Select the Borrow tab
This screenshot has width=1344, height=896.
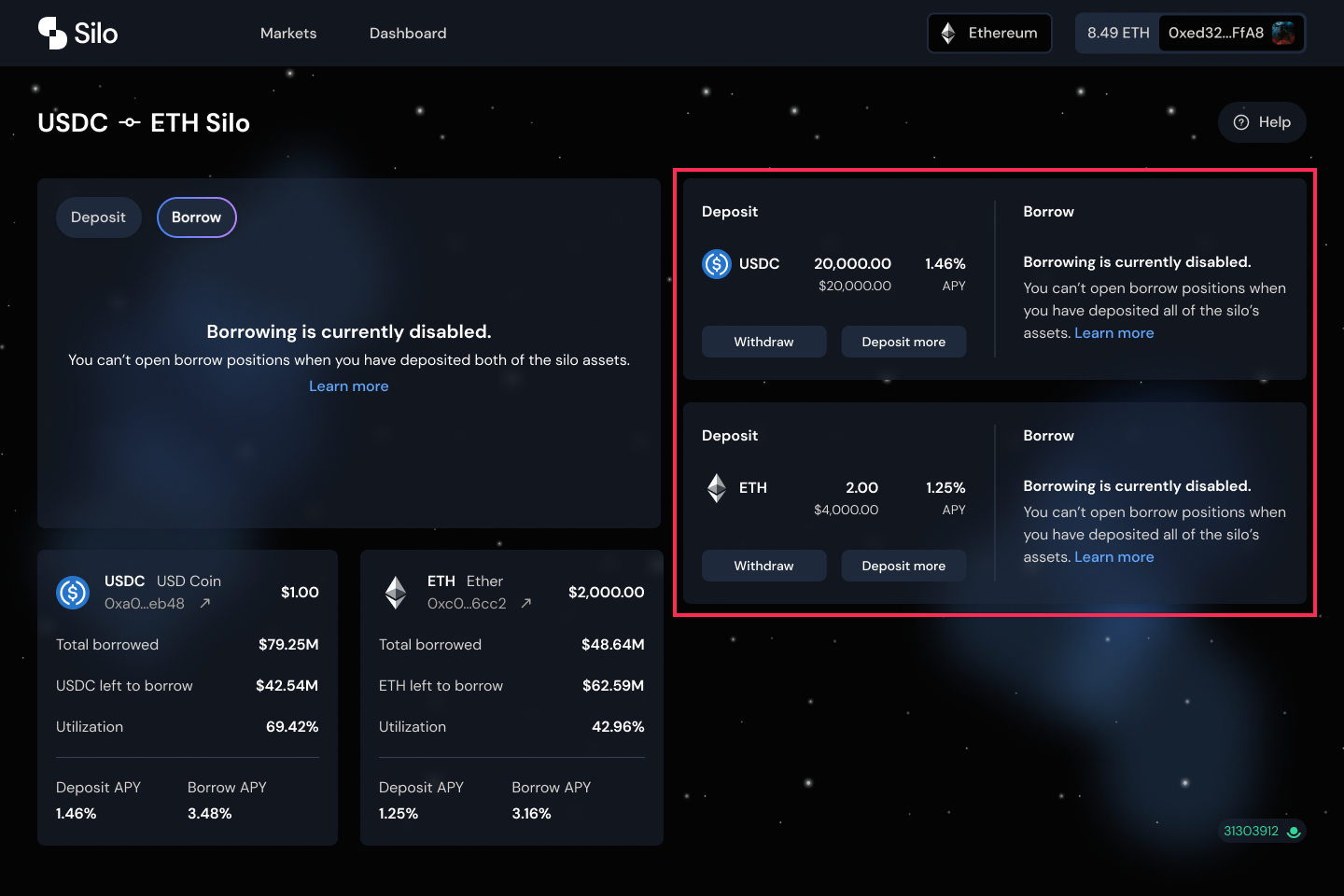[196, 217]
